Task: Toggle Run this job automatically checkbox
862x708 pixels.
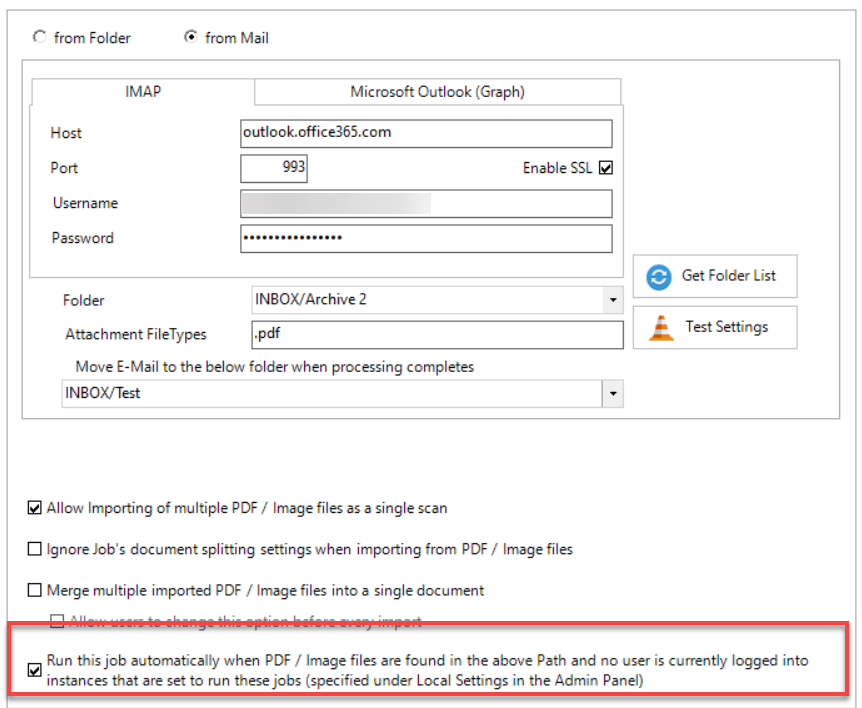Action: pos(35,670)
